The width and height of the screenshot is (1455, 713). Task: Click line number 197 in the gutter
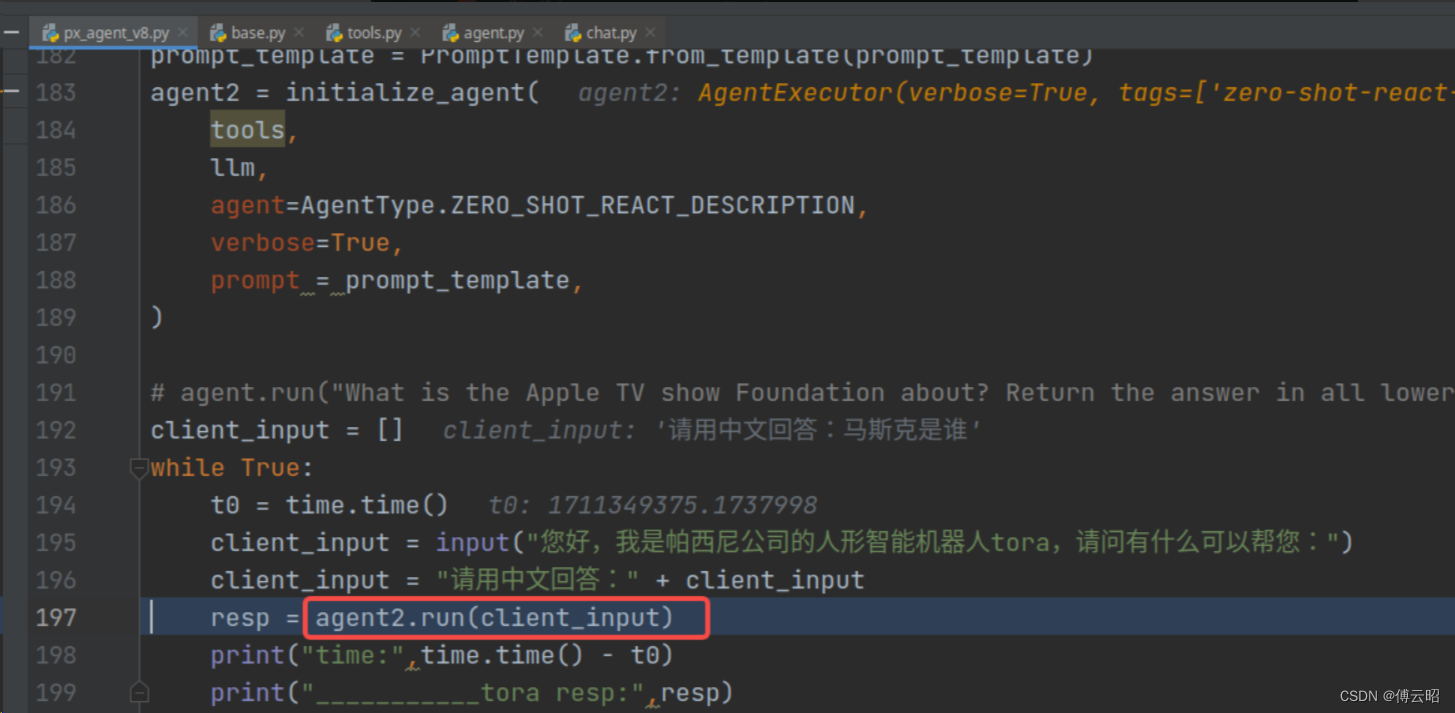pos(56,618)
